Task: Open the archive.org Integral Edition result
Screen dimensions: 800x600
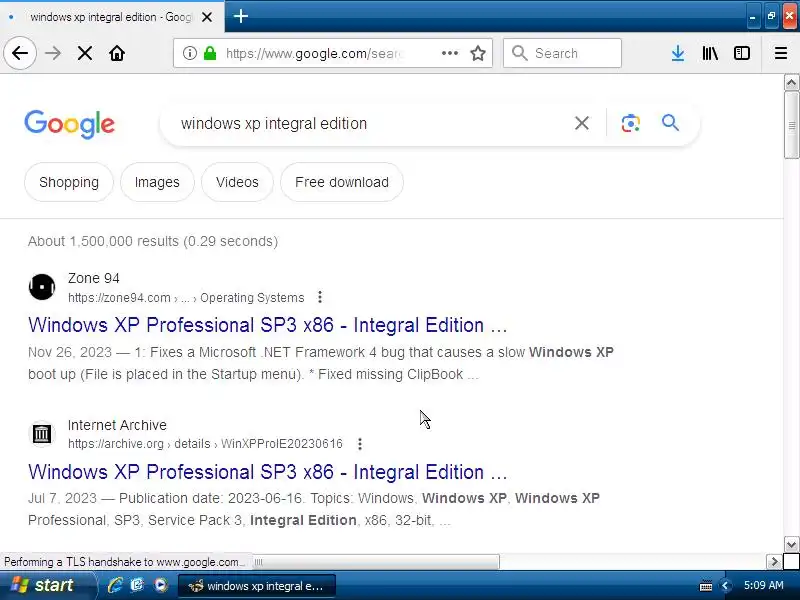Action: (267, 472)
